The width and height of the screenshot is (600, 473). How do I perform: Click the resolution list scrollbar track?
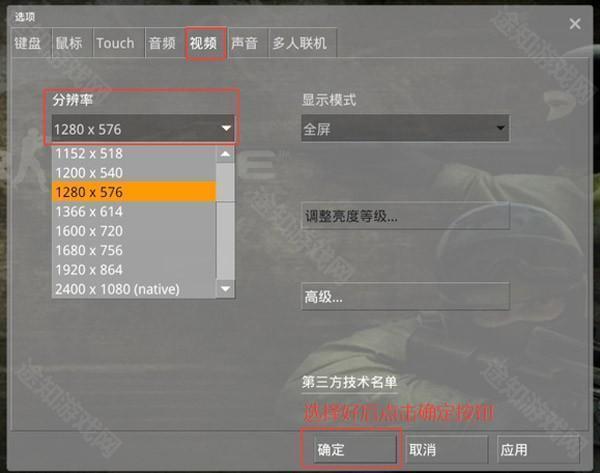(x=225, y=241)
